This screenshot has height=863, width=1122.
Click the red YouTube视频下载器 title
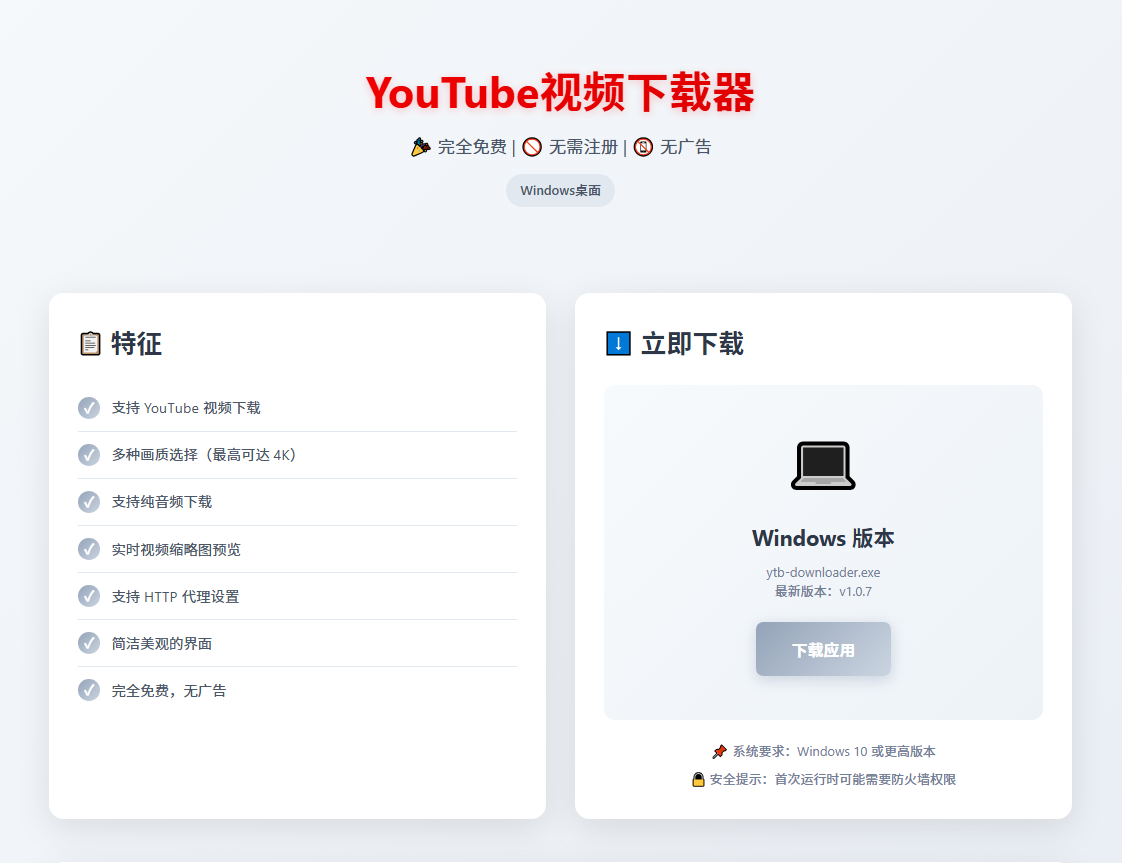coord(560,93)
